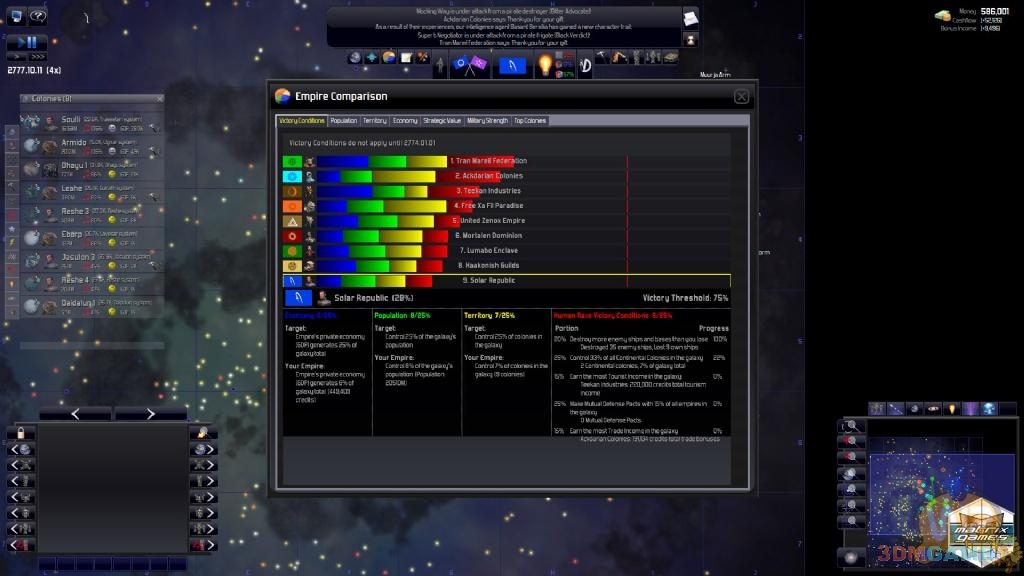The image size is (1024, 576).
Task: Click the white D emblem toolbar icon
Action: 586,65
